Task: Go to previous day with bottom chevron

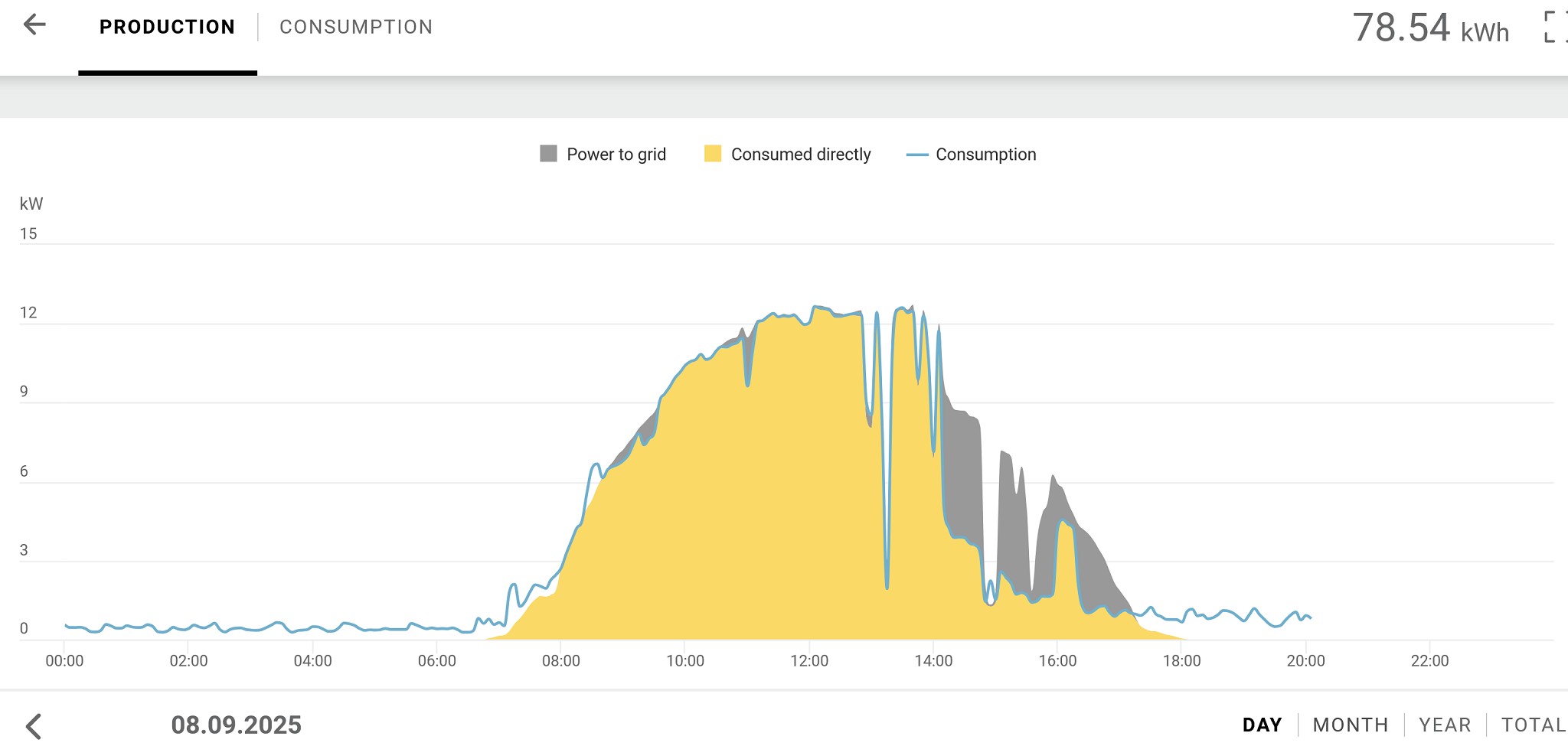Action: [34, 725]
